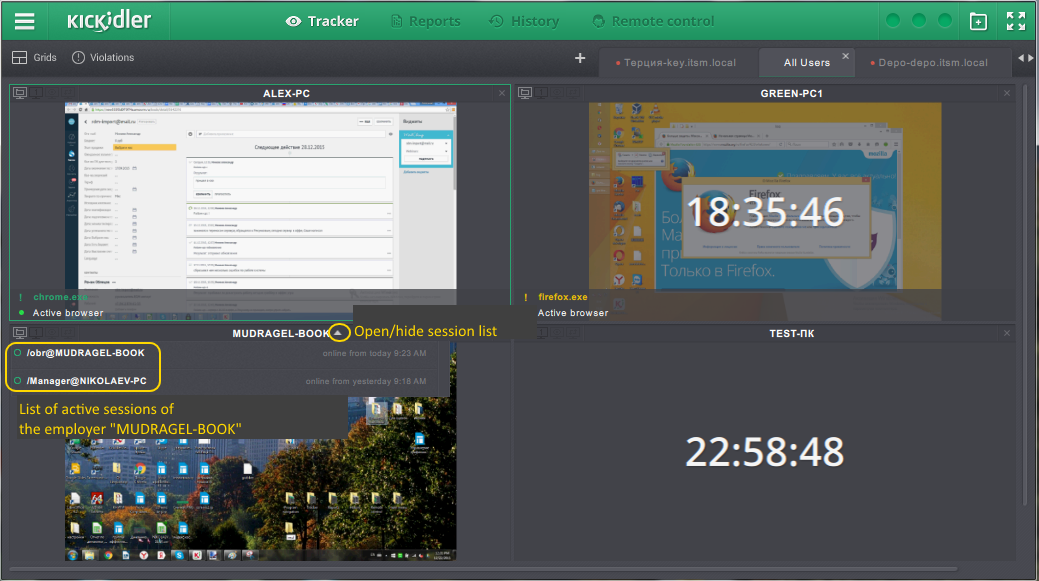Click the add-window plus icon in top bar
The height and width of the screenshot is (581, 1039).
[x=978, y=21]
